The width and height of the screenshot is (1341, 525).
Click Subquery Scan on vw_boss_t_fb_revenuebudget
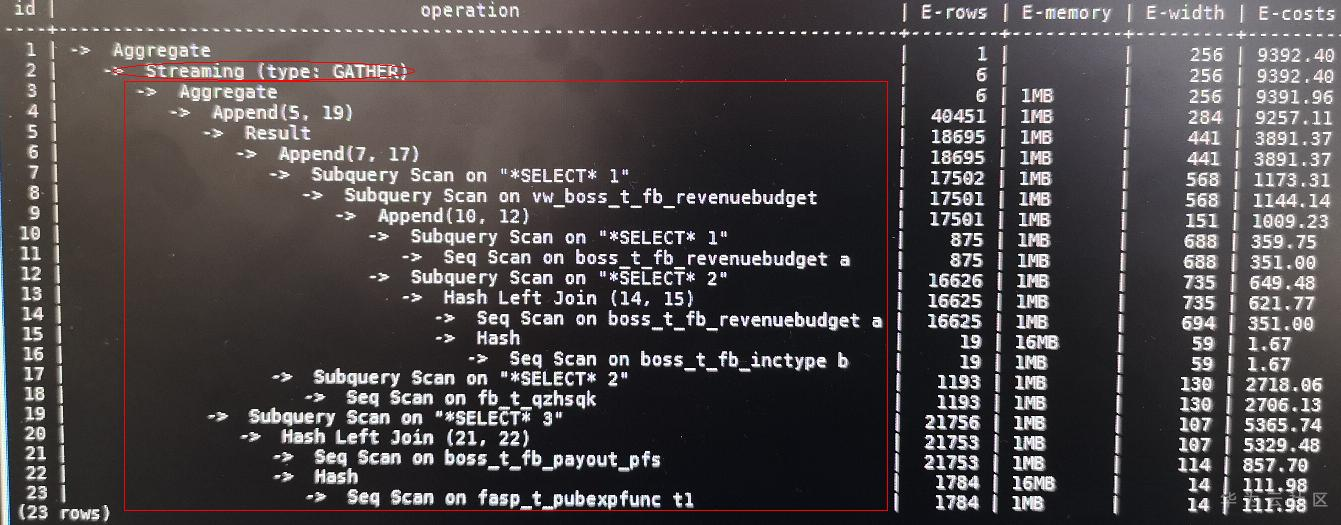coord(581,196)
